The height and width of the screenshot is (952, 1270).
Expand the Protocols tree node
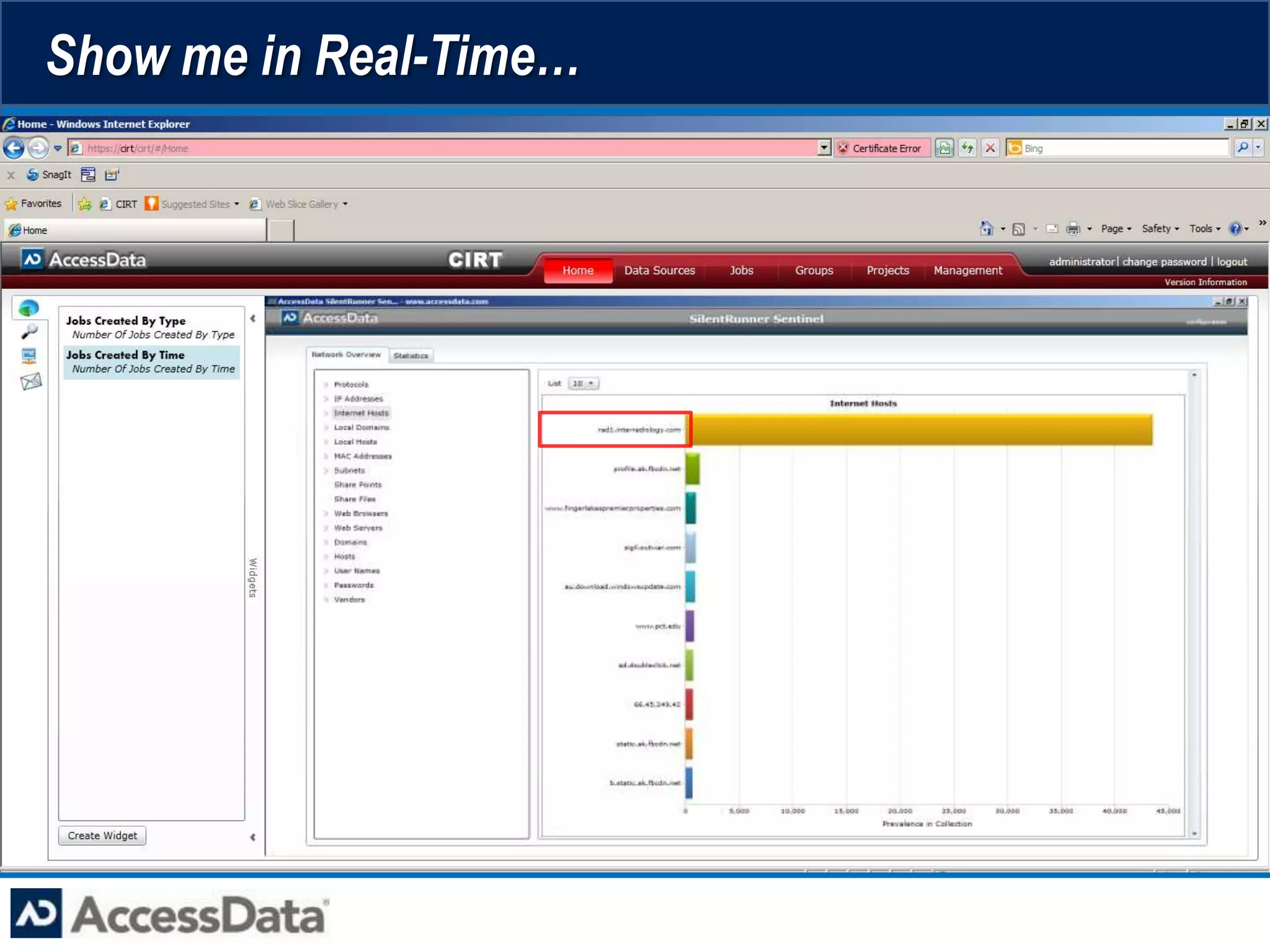coord(326,384)
